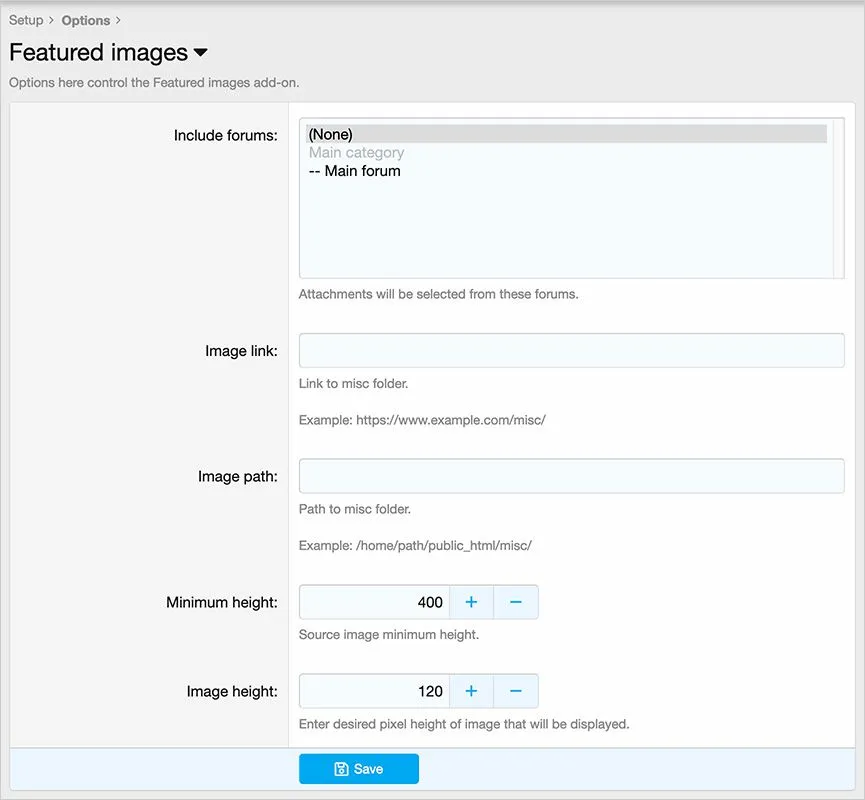Choose '-- Main forum' in the forums list
Viewport: 865px width, 800px height.
tap(355, 171)
